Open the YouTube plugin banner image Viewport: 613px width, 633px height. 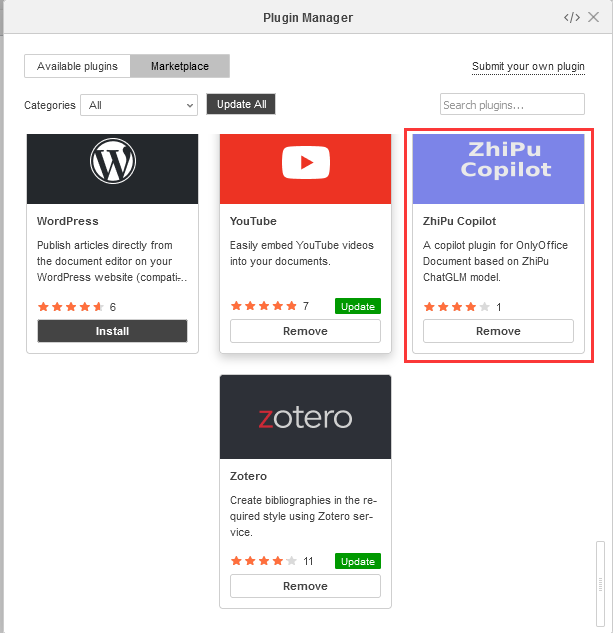click(305, 169)
